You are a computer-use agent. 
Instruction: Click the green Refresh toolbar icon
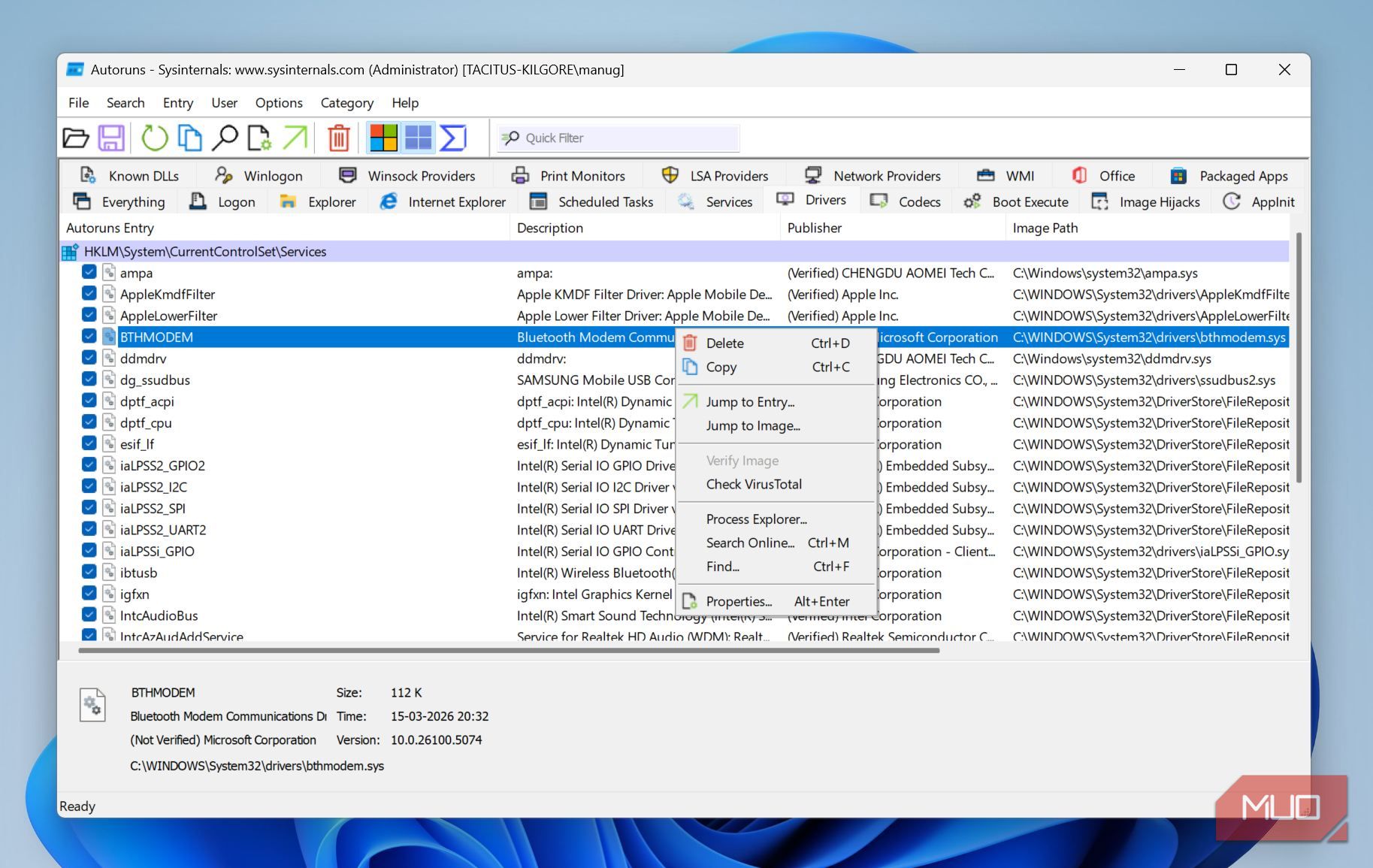(155, 138)
